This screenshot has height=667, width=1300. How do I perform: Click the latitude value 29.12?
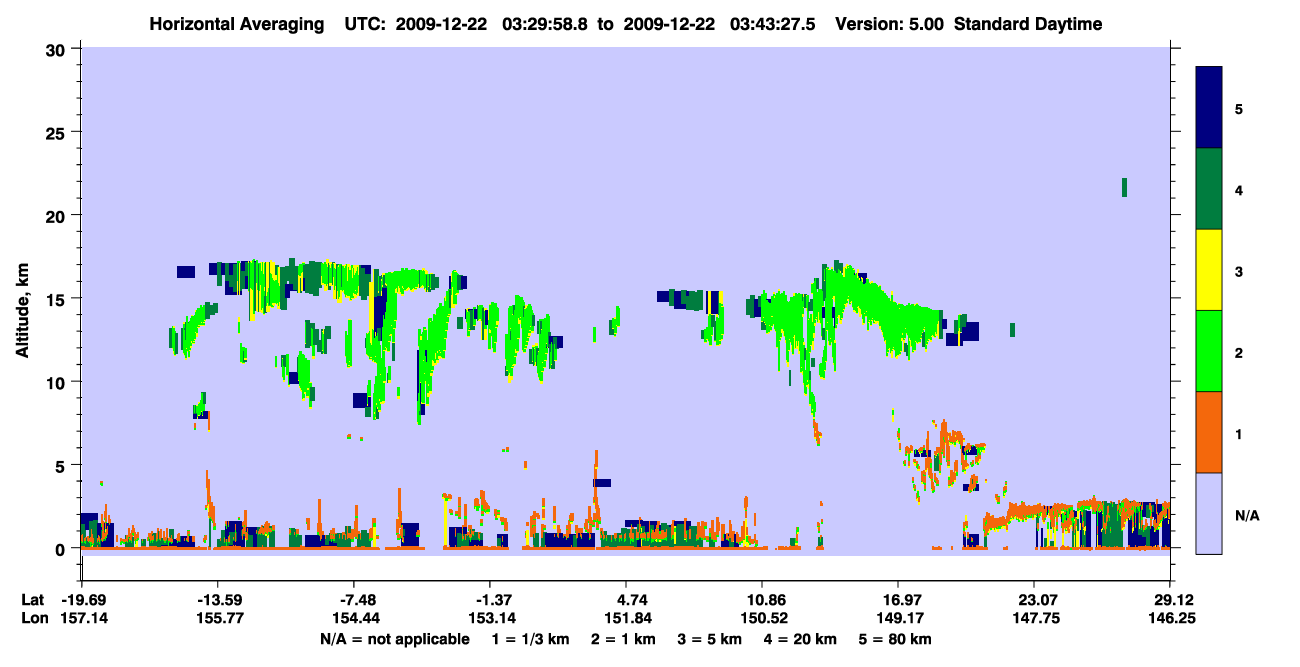pos(1169,600)
